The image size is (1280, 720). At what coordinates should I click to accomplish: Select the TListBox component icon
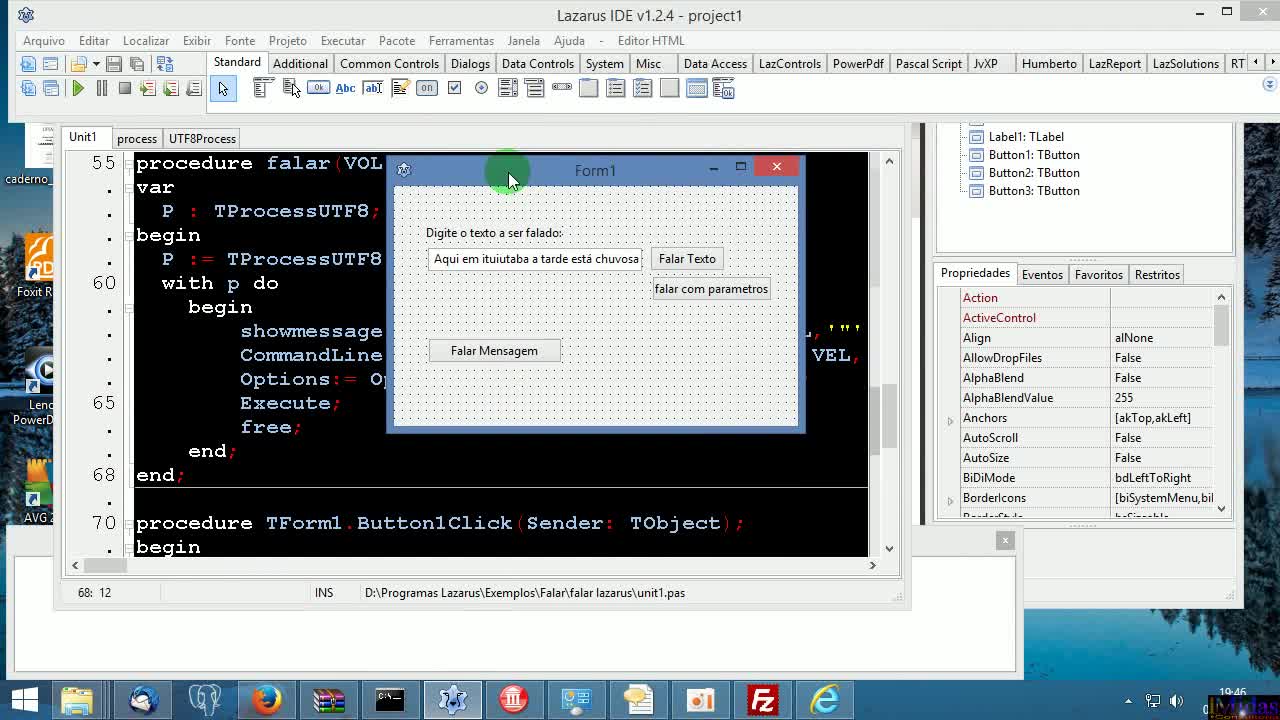tap(508, 88)
